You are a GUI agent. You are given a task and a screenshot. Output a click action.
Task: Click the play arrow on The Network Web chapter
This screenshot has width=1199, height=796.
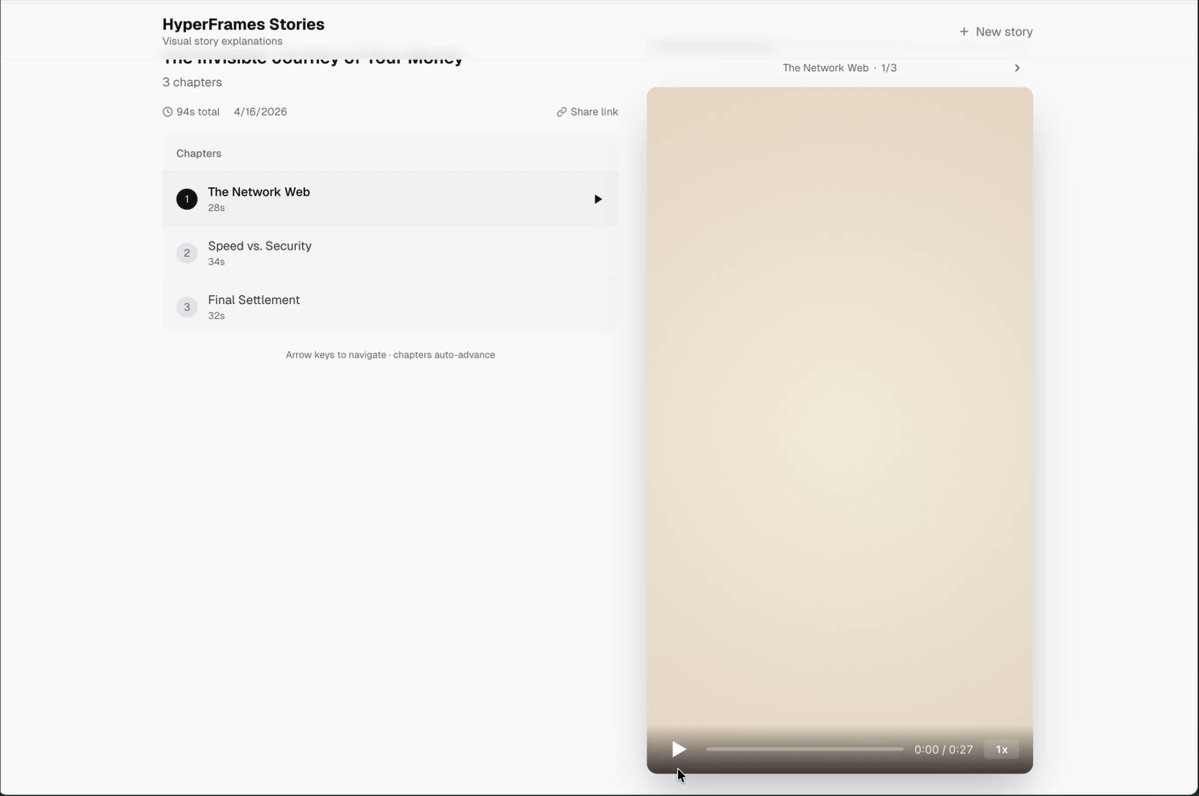[598, 200]
